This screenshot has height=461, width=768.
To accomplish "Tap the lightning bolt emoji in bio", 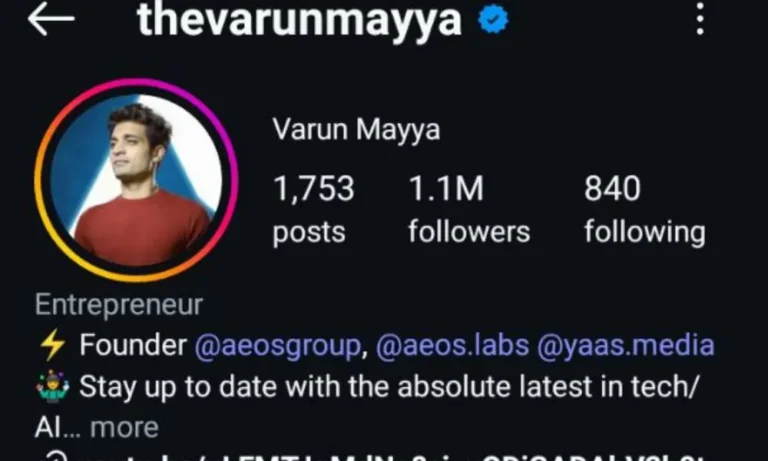I will click(53, 345).
